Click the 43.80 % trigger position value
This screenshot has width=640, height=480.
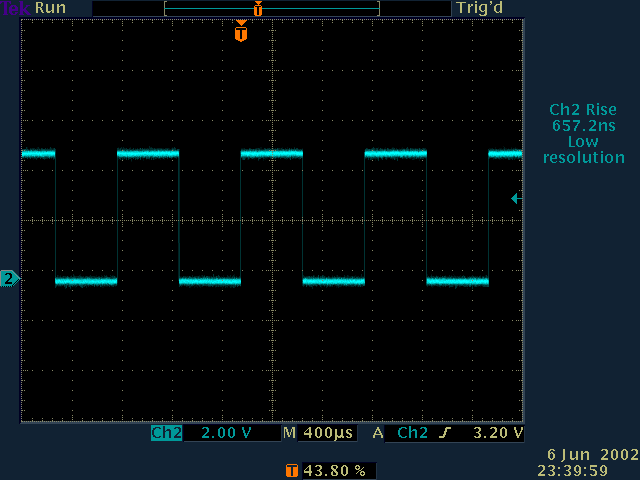tap(335, 469)
